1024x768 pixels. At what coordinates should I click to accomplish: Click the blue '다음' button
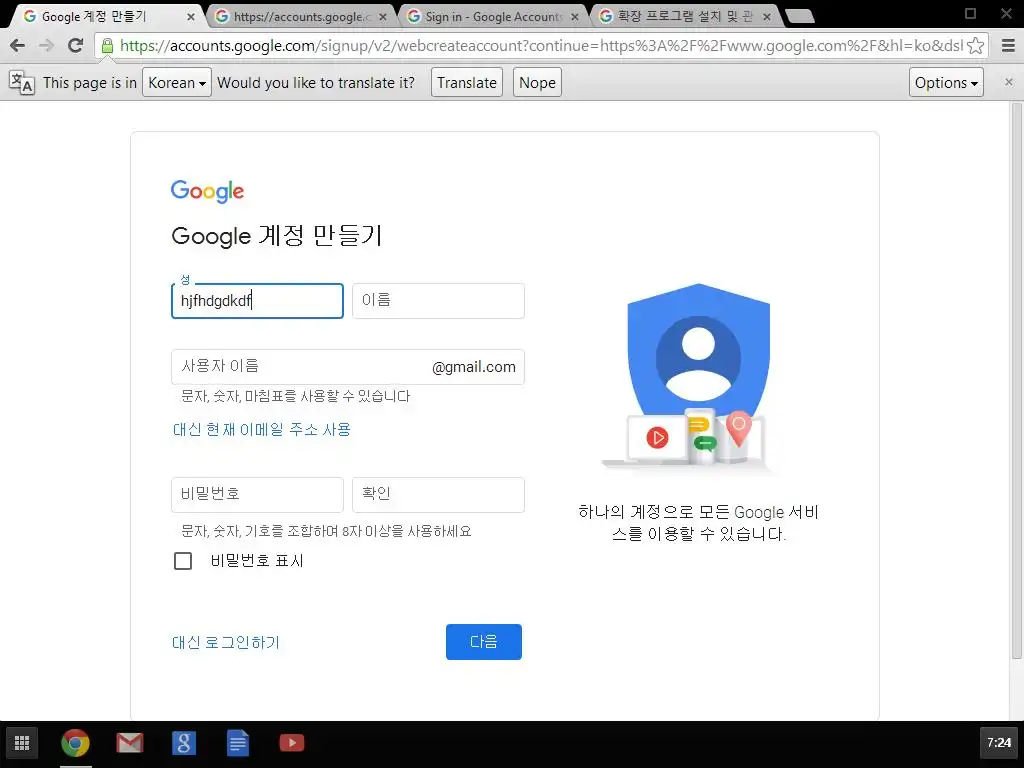click(484, 642)
